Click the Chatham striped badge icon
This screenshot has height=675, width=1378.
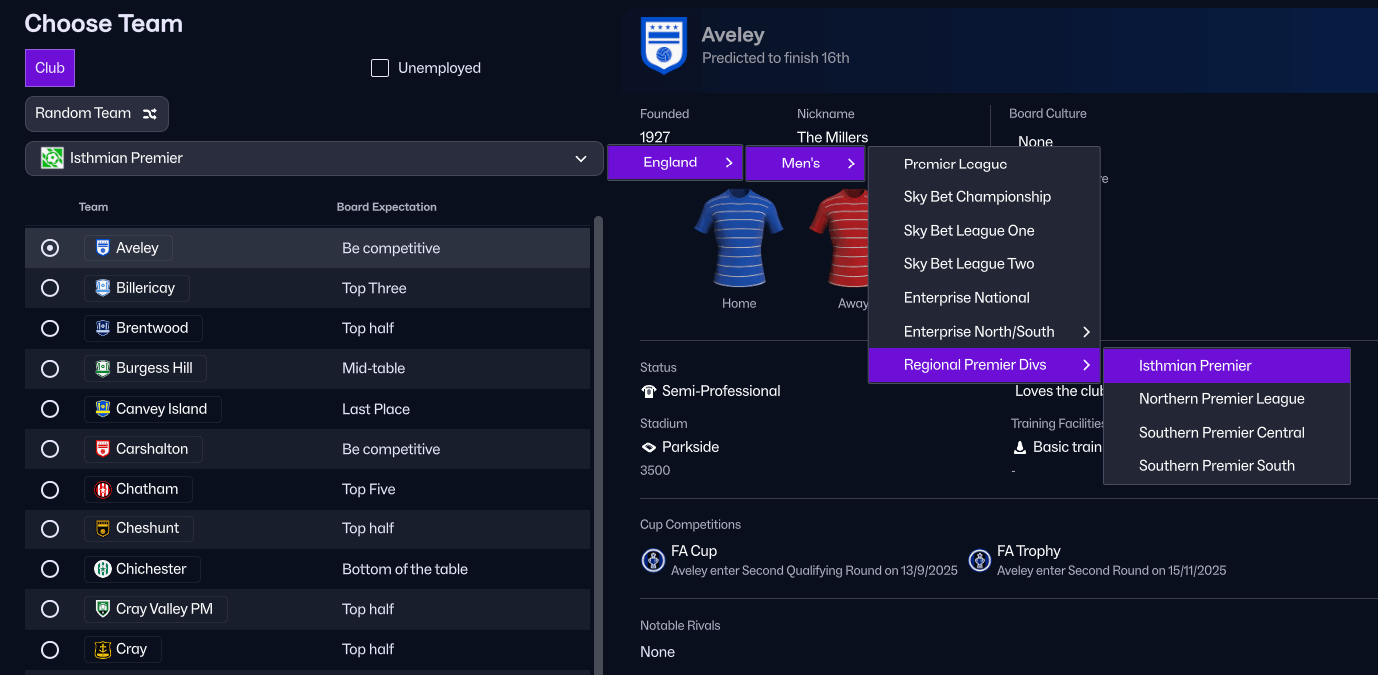[x=102, y=489]
